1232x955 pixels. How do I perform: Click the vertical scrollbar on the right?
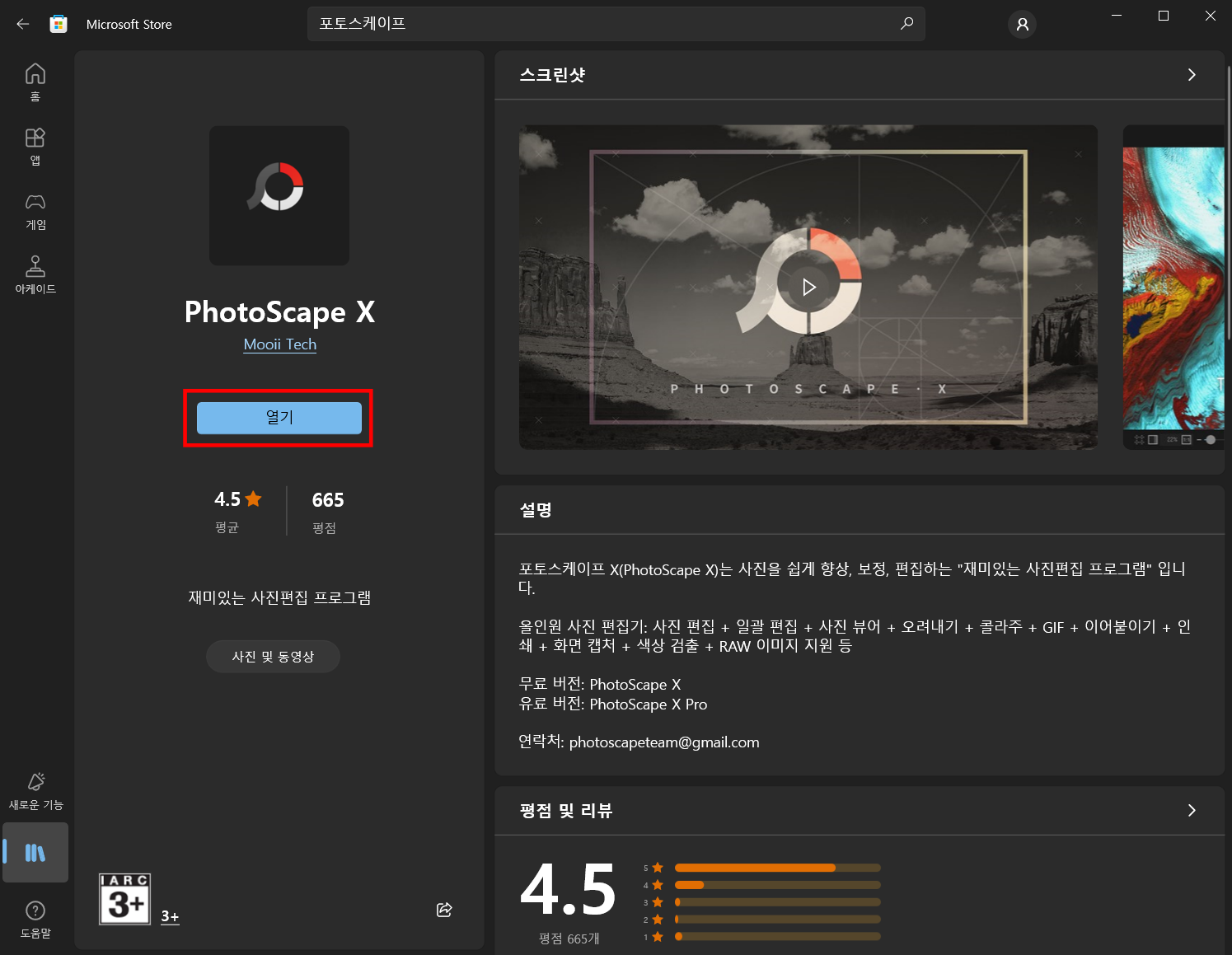click(x=1229, y=202)
